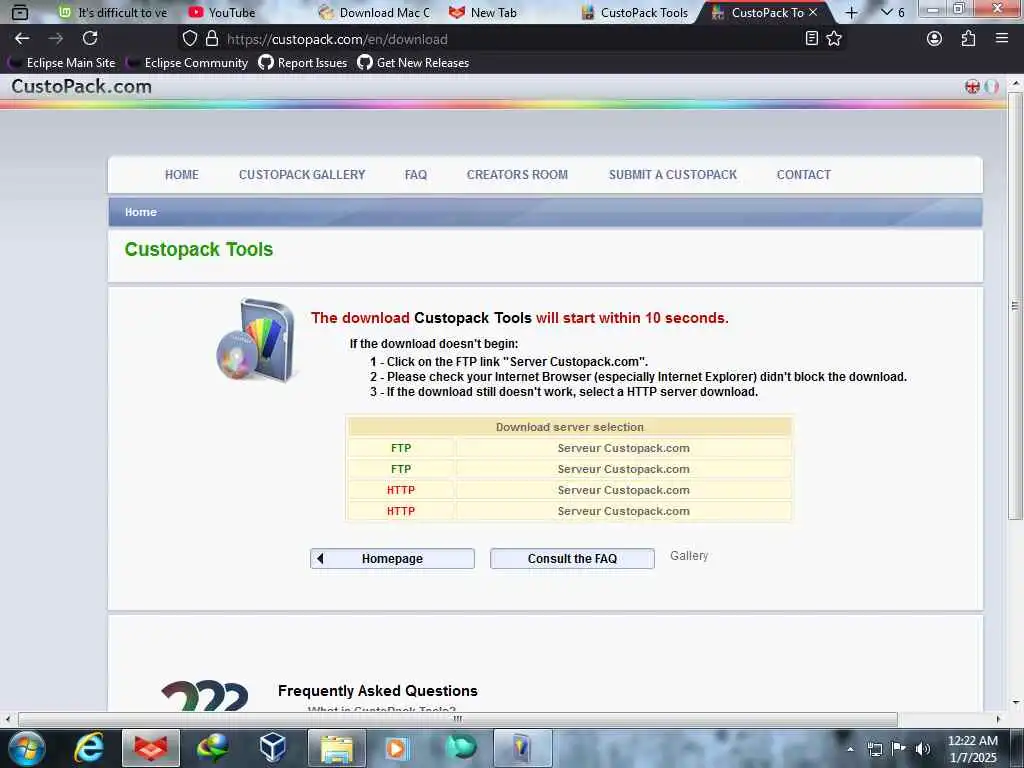Image resolution: width=1024 pixels, height=768 pixels.
Task: Open the teal round app taskbar icon
Action: point(460,748)
